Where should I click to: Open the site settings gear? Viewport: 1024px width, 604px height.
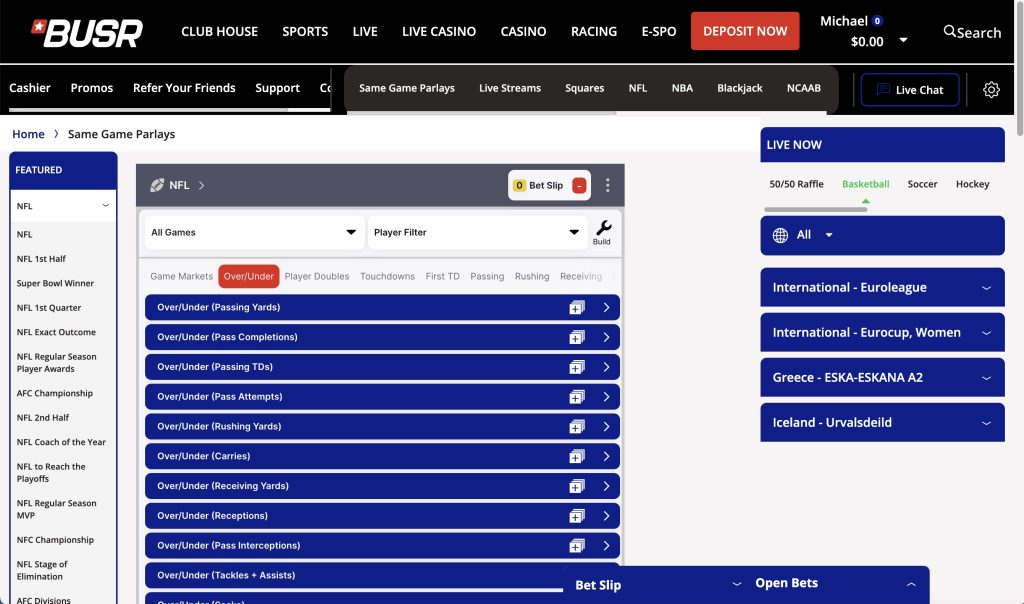point(991,89)
